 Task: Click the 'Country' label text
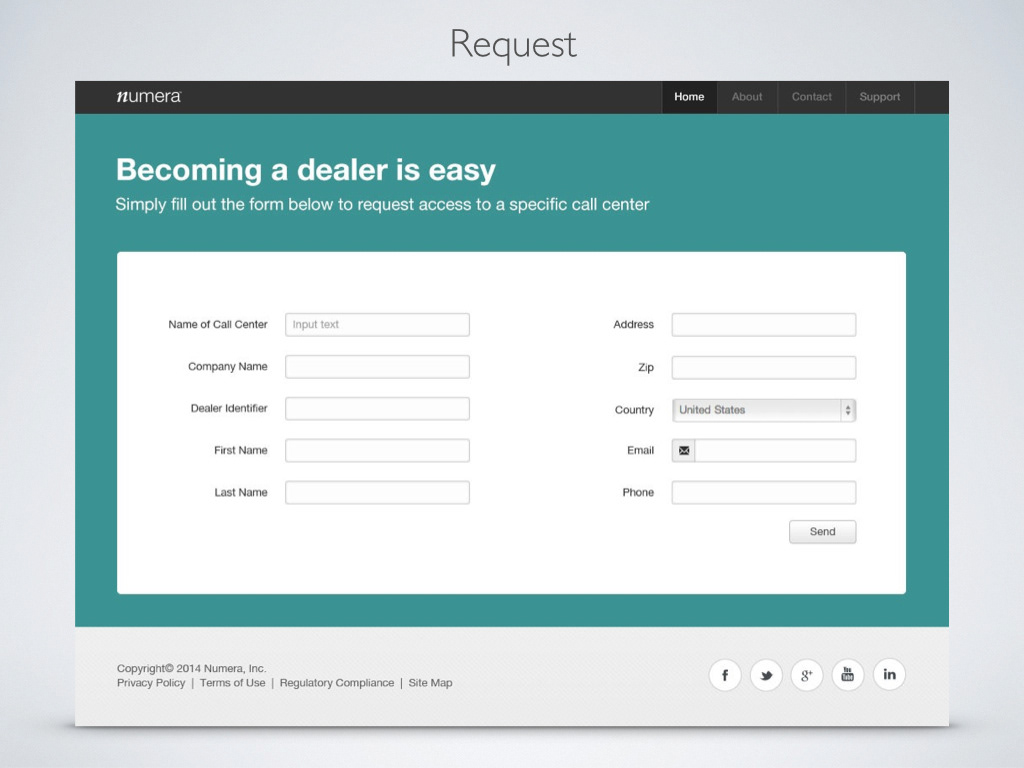[634, 410]
